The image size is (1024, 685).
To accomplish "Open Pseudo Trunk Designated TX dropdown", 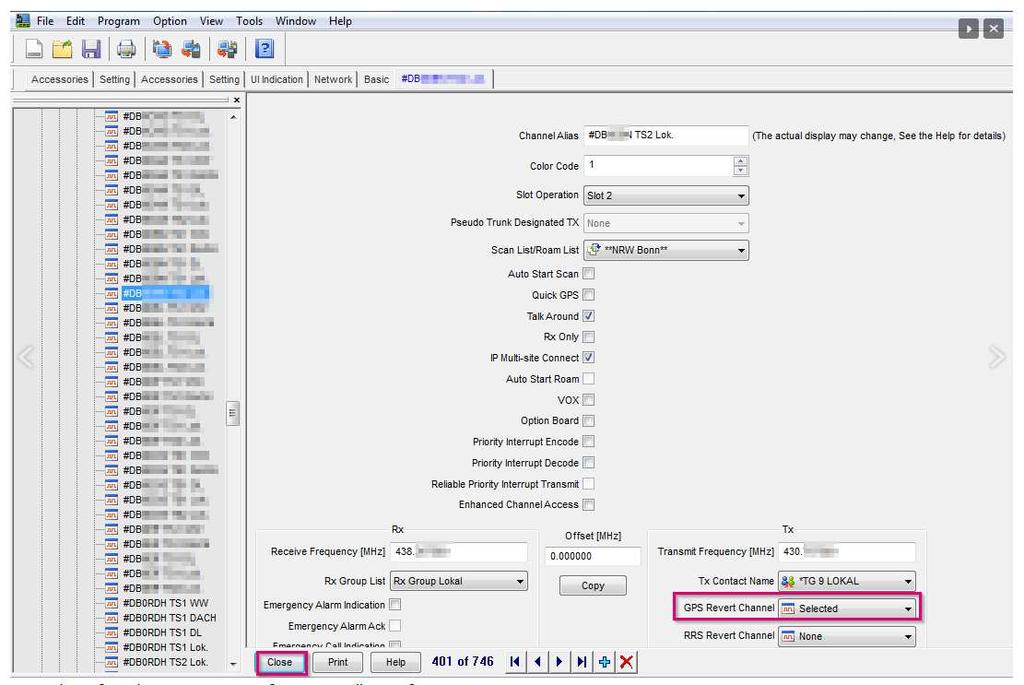I will [x=666, y=223].
